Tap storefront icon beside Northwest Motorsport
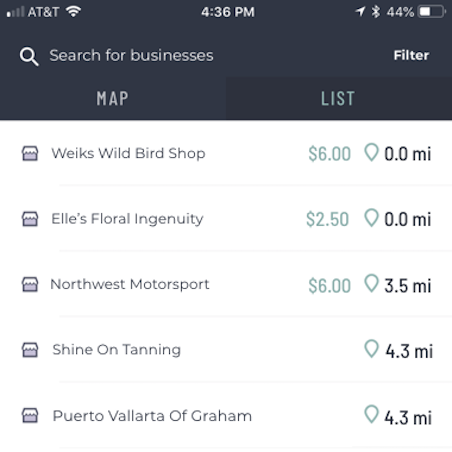Screen dimensions: 452x452 coord(30,284)
